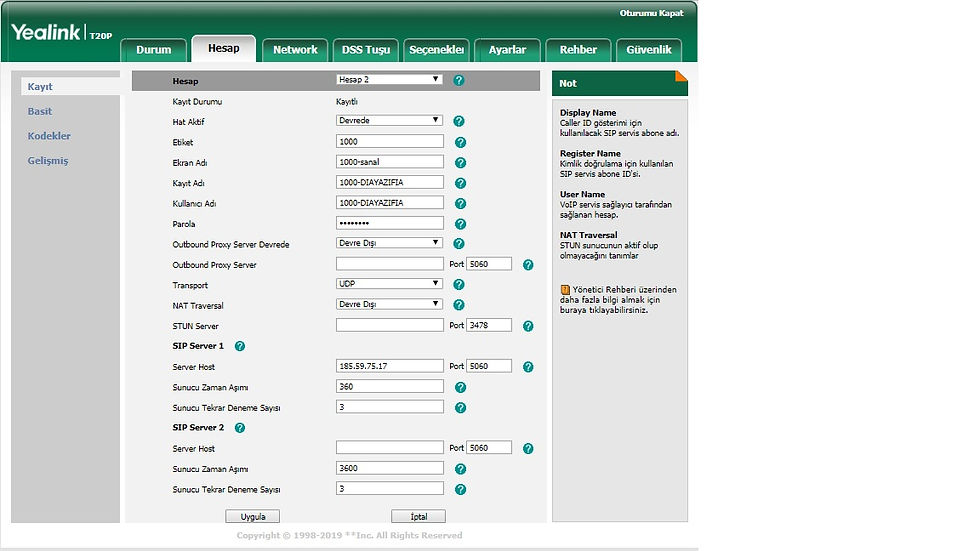The width and height of the screenshot is (980, 551).
Task: Click SIP Server 2 Tekrar Deneme Sayısı field
Action: click(390, 489)
